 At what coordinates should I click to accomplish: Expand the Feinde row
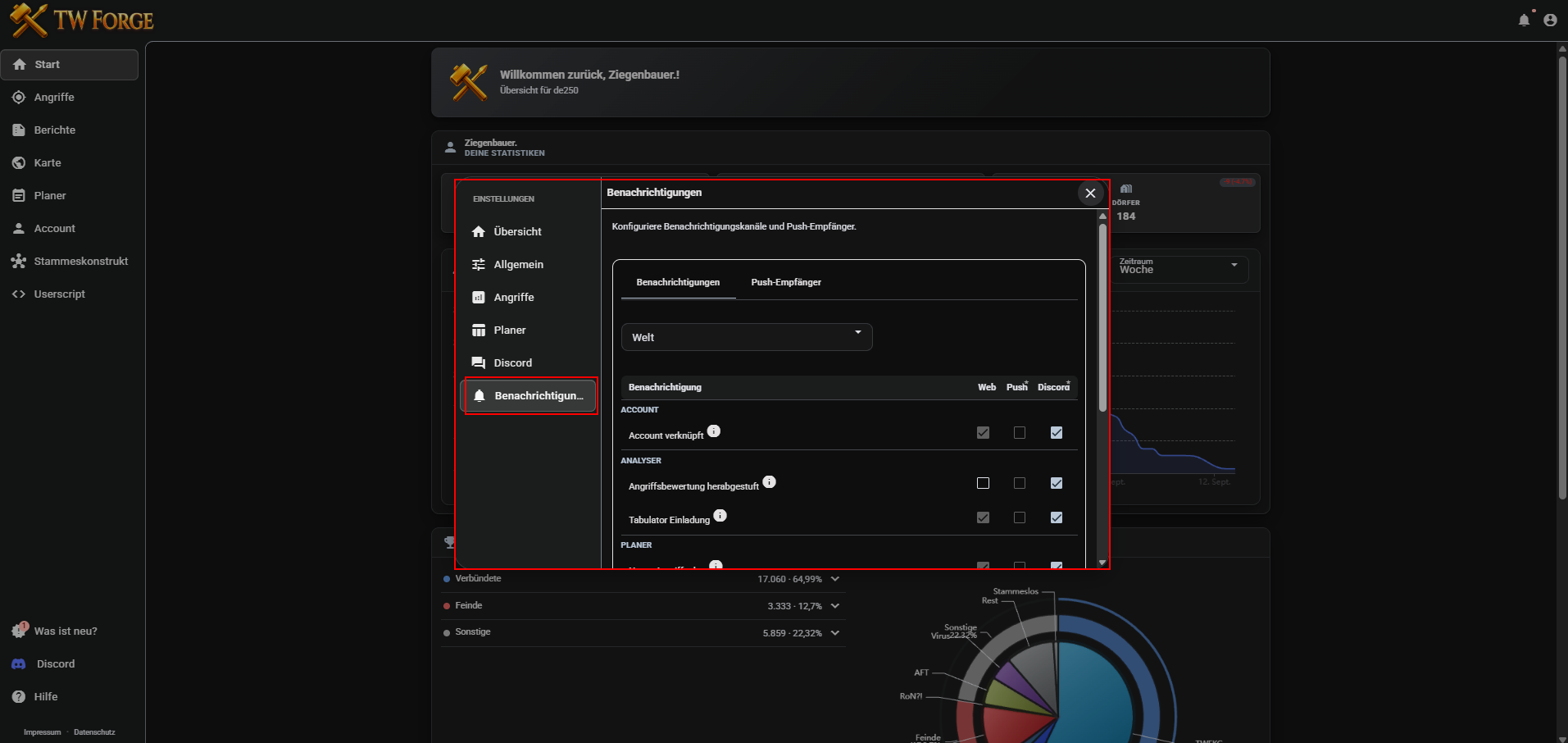pos(835,606)
